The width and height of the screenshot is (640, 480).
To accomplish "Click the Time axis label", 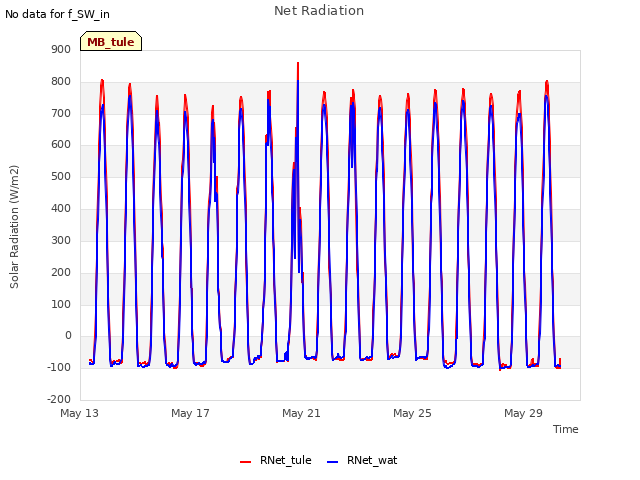I will [565, 429].
